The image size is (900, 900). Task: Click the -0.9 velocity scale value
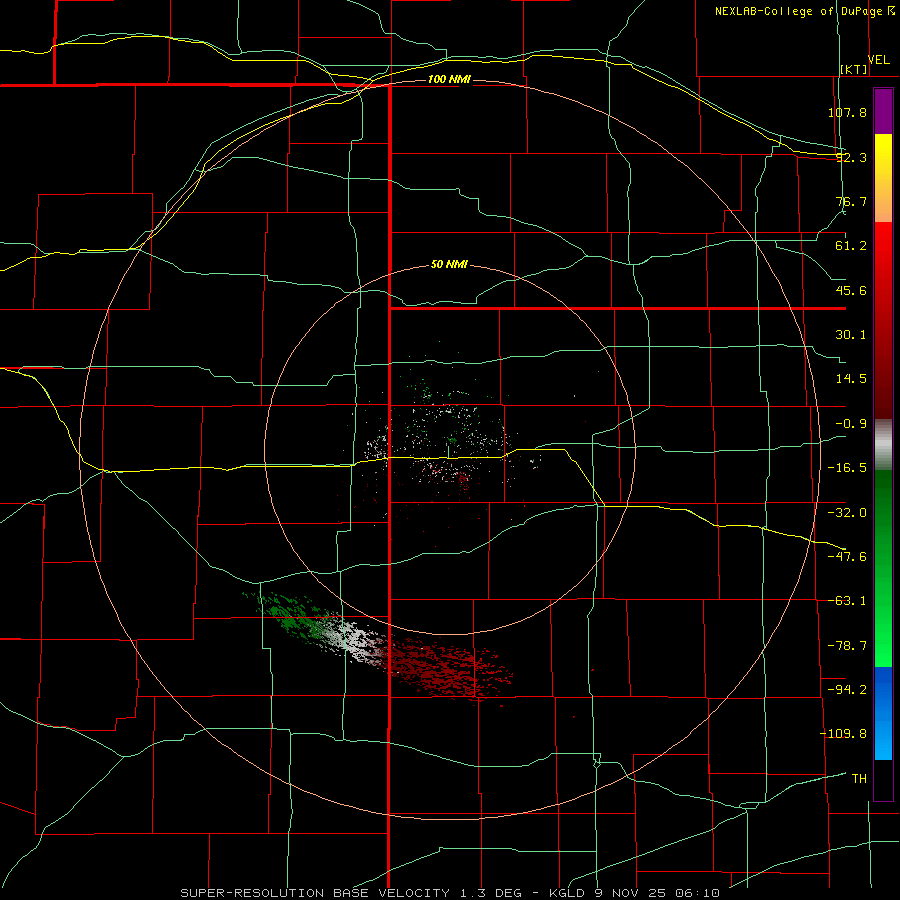pos(851,424)
